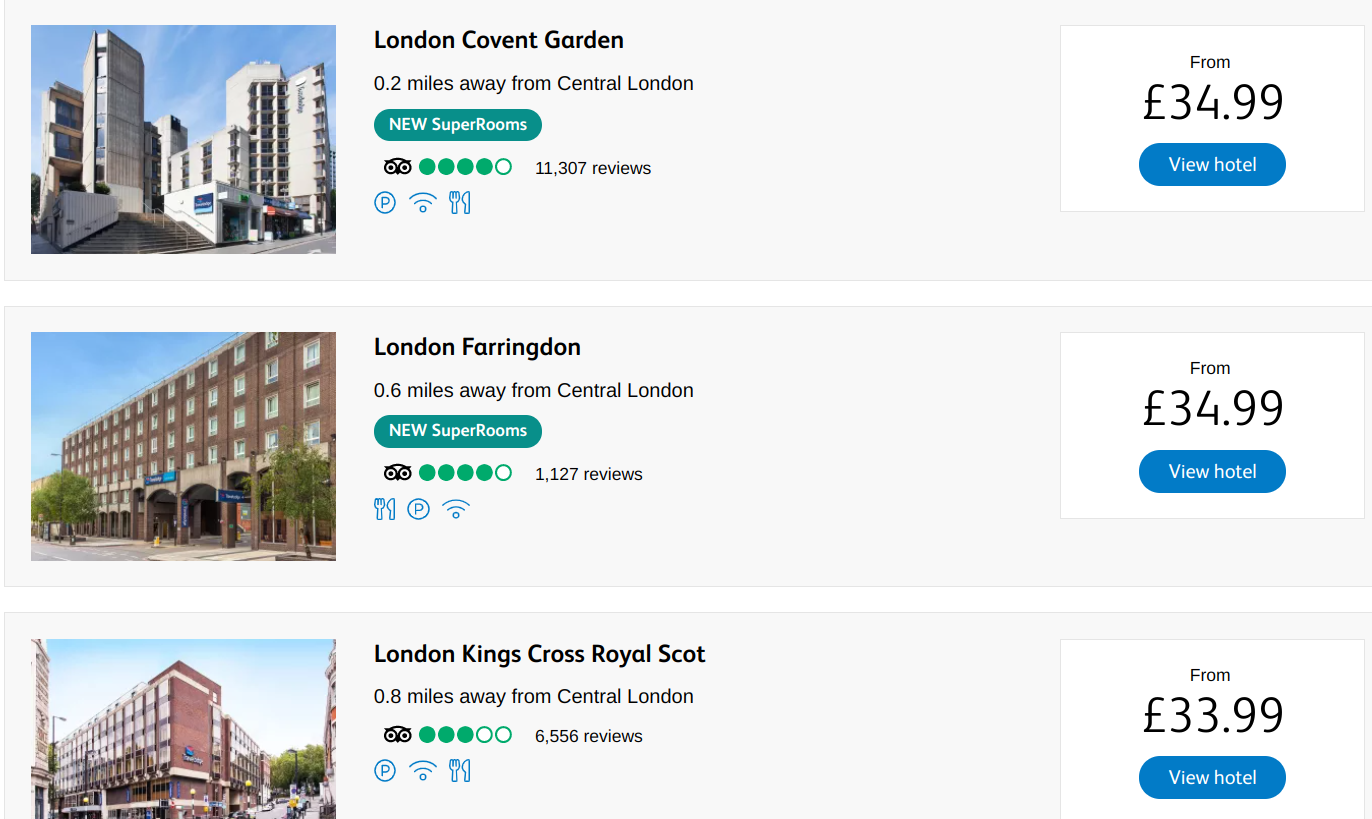
Task: Click parking icon for Kings Cross Royal Scot
Action: coord(385,771)
